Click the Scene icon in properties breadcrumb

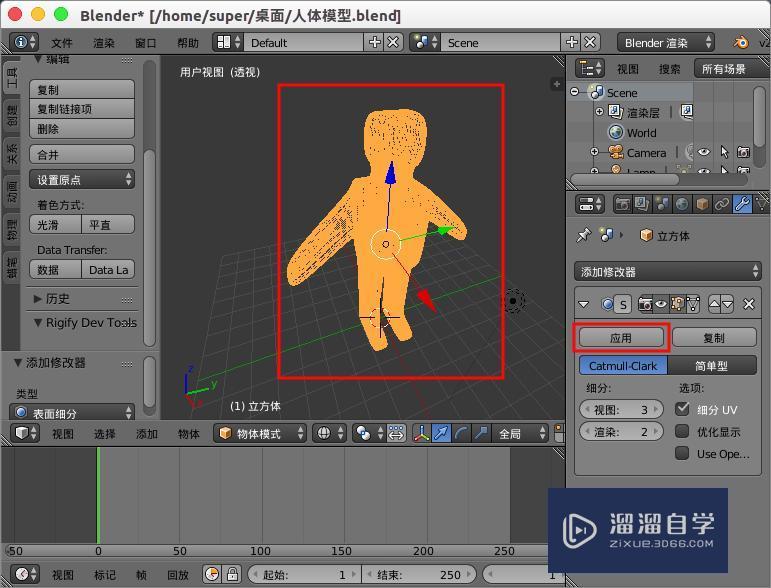coord(607,235)
